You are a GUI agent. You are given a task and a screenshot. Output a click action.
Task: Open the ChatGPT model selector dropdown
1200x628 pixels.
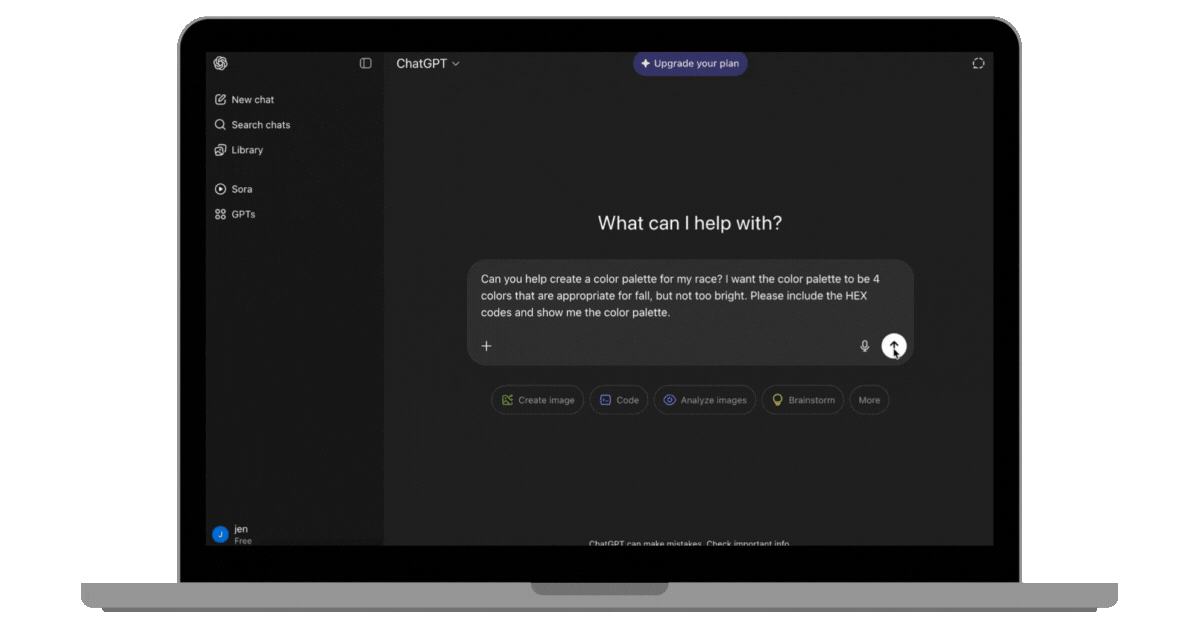tap(428, 63)
